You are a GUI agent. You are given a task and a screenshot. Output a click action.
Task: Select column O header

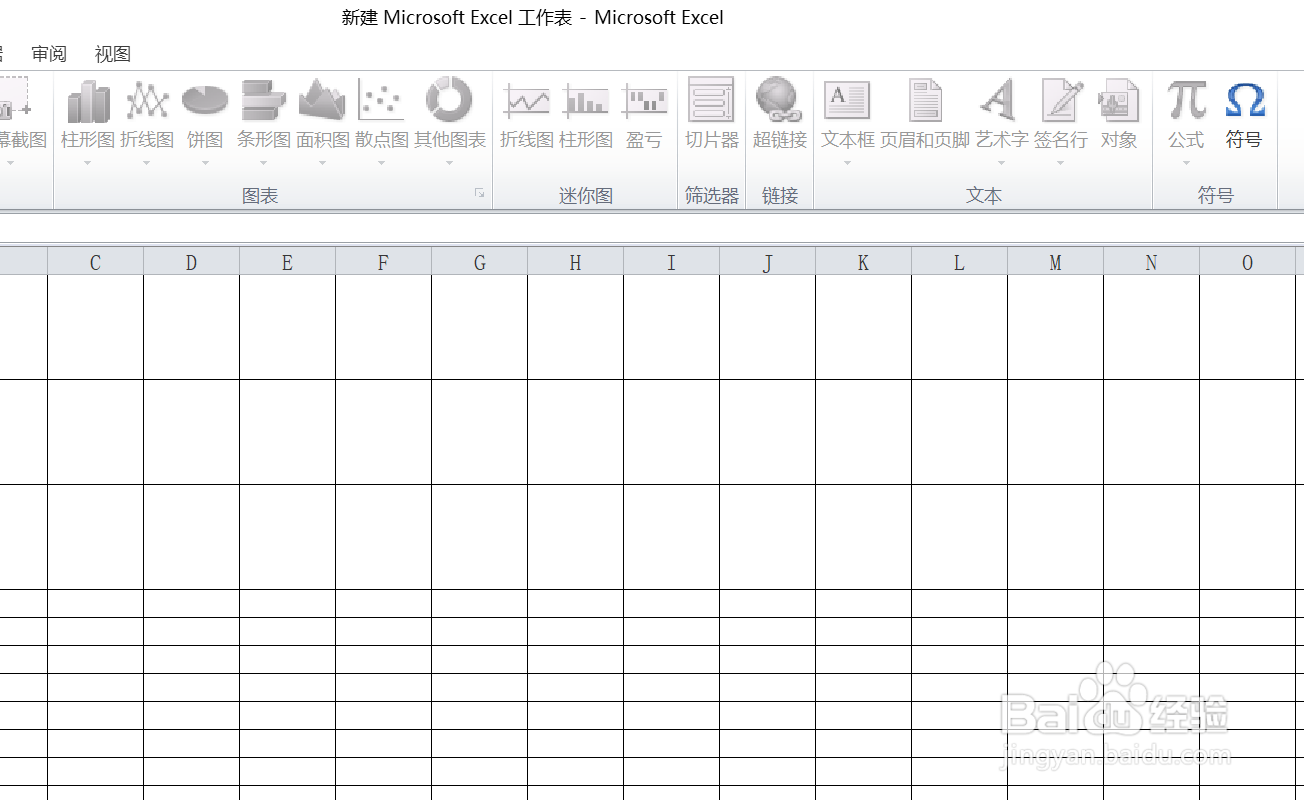point(1248,262)
